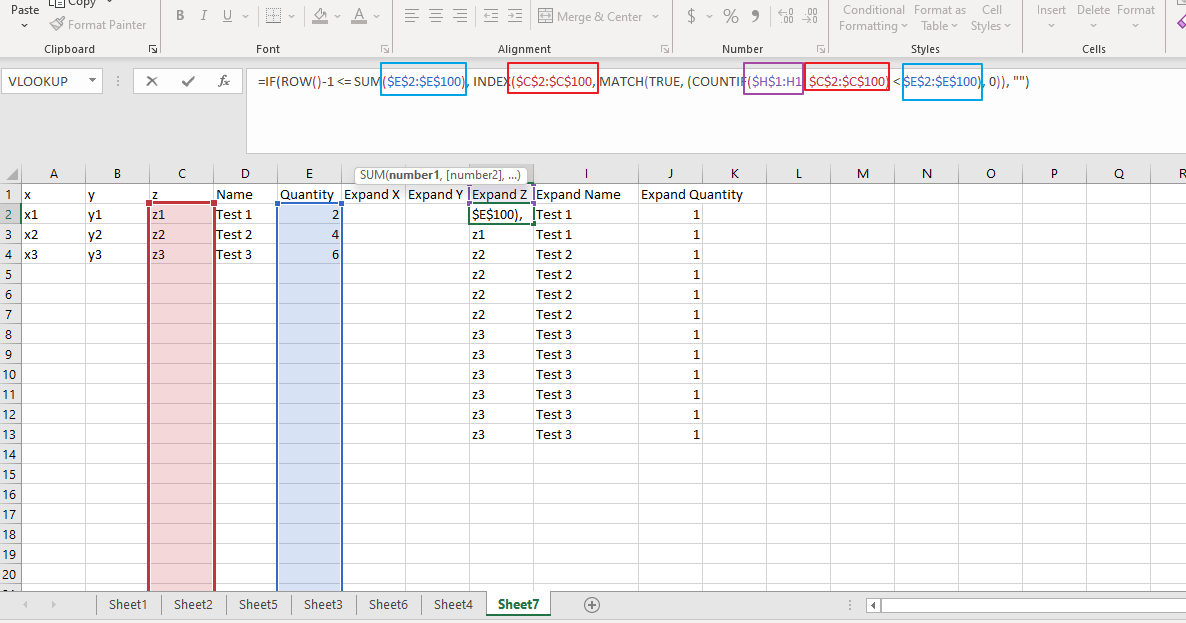Click the Format cells button
Screen dimensions: 1186x623
1135,16
